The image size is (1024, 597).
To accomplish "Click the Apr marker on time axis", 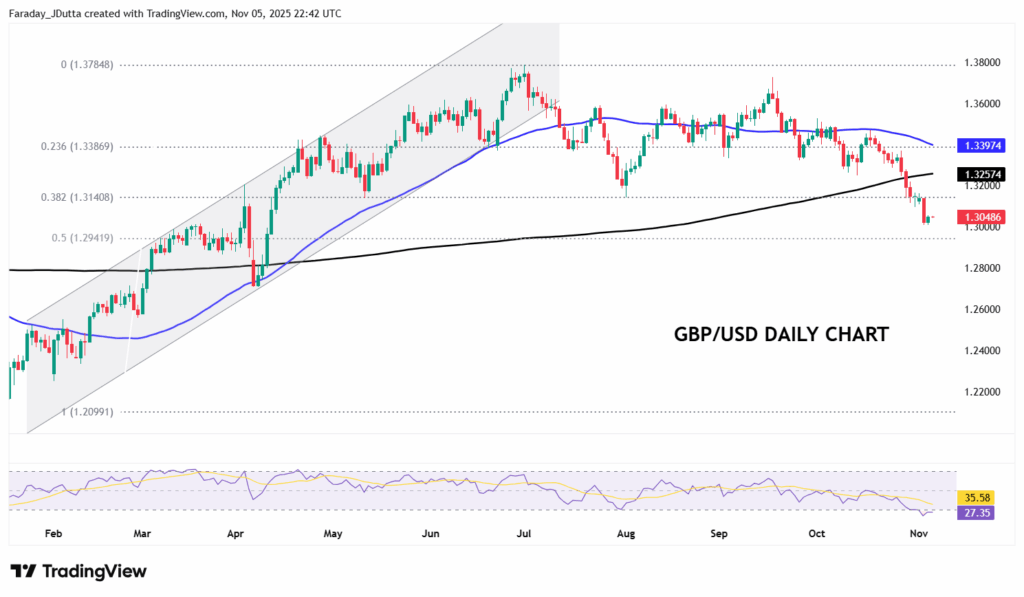I will pyautogui.click(x=236, y=534).
